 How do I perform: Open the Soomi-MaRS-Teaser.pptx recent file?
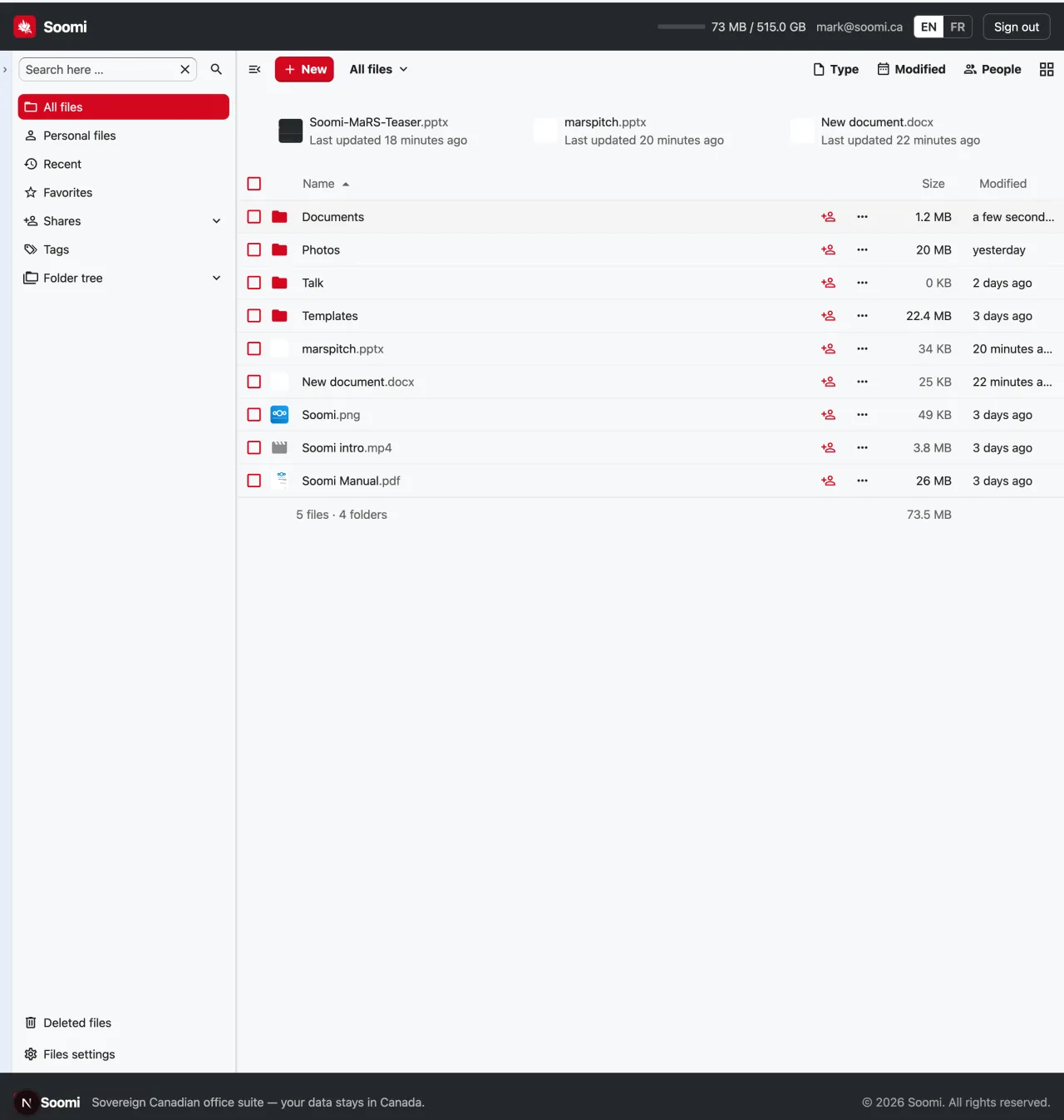(372, 131)
